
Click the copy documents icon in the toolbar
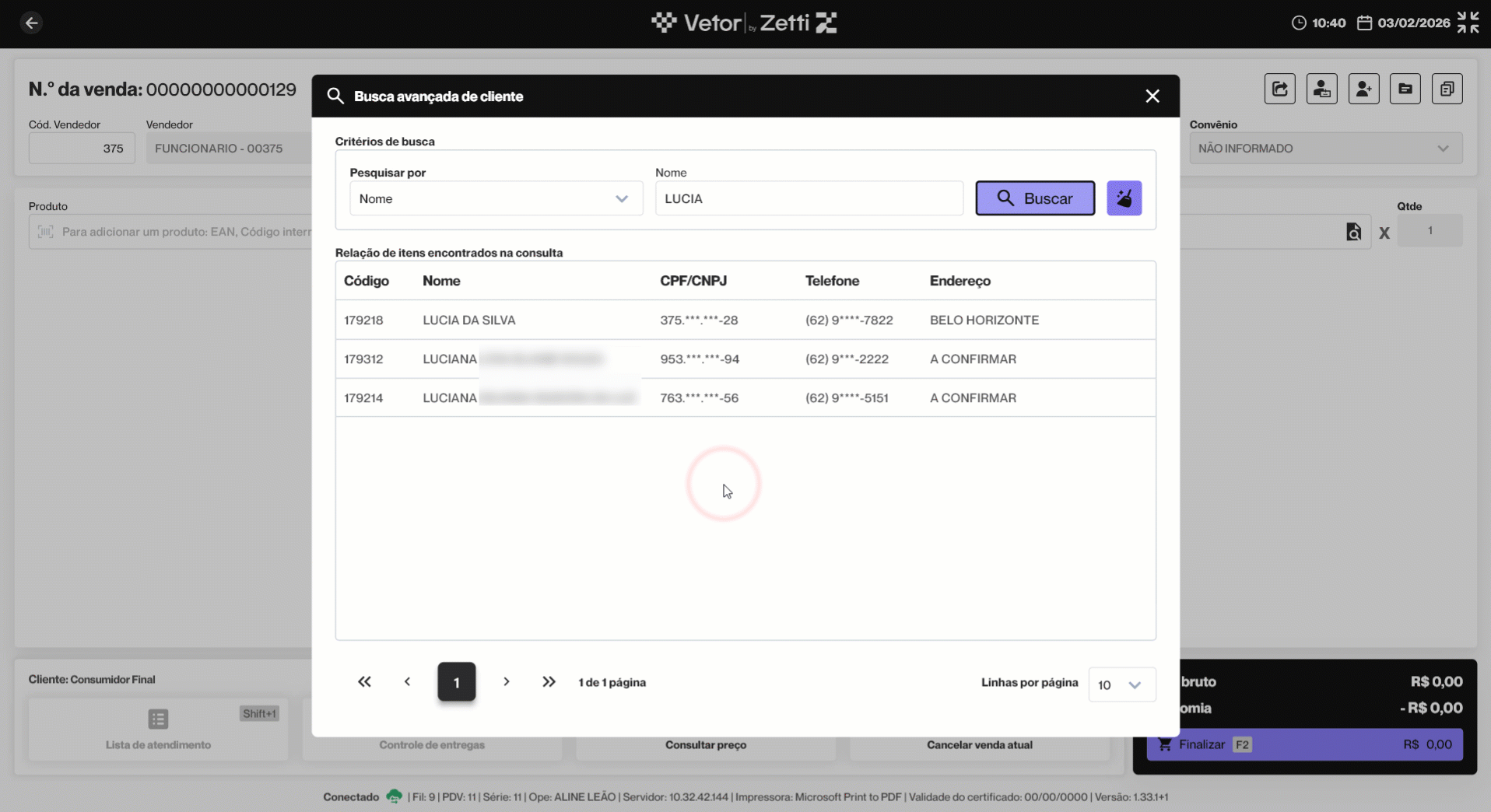pyautogui.click(x=1447, y=89)
